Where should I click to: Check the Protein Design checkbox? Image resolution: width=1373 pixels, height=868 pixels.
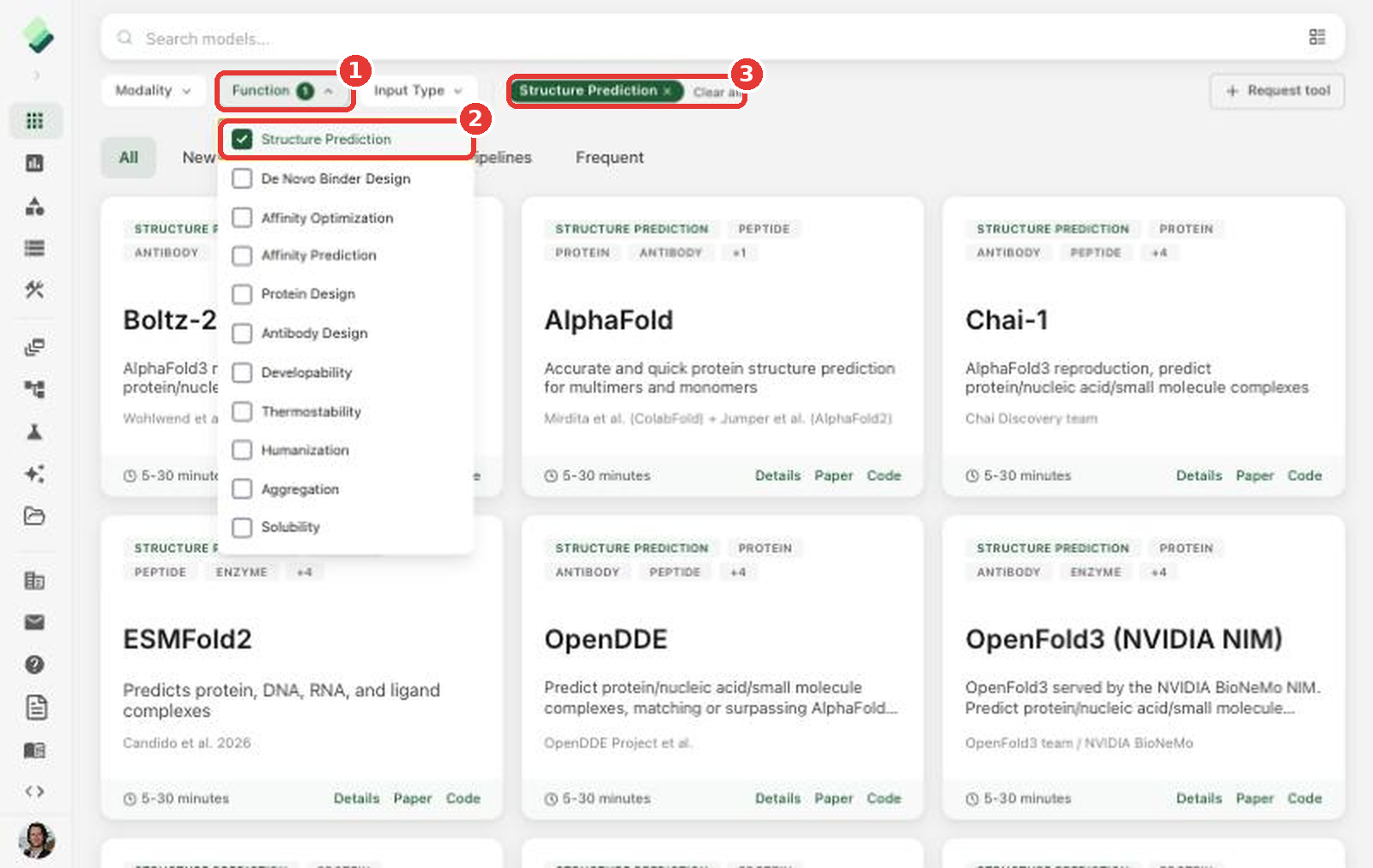click(243, 294)
